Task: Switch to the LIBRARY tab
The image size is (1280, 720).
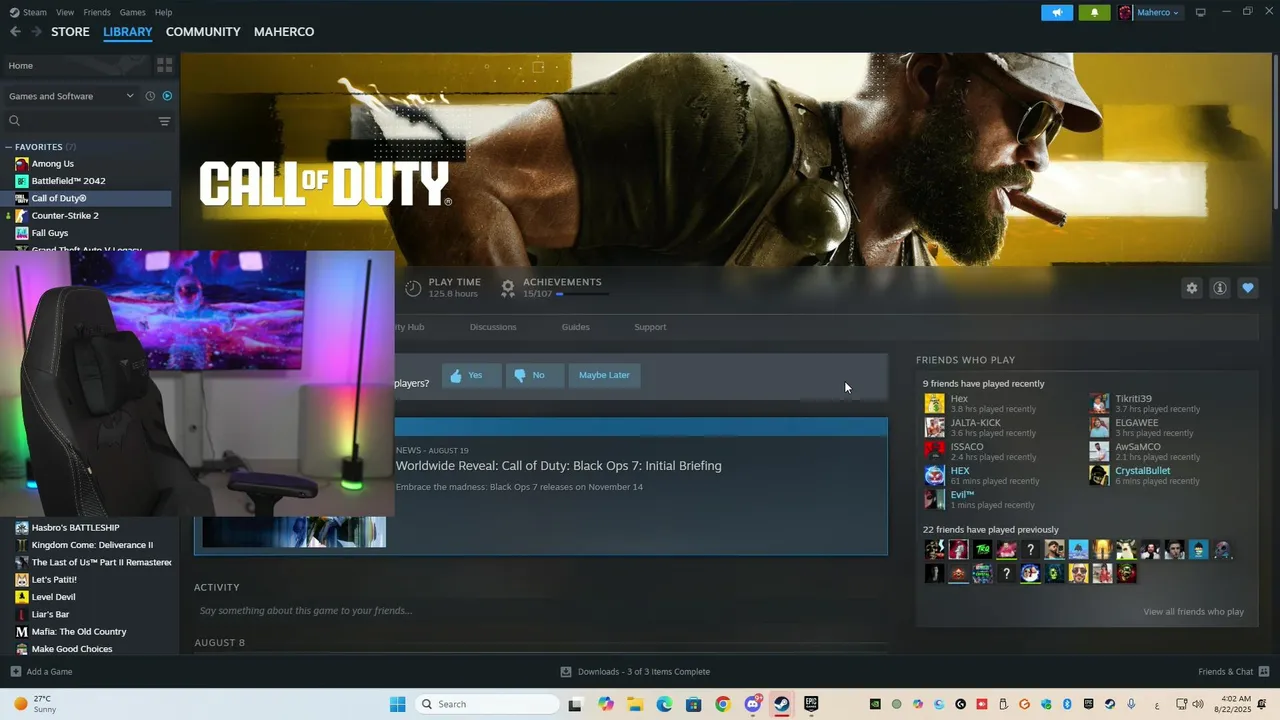Action: [x=128, y=32]
